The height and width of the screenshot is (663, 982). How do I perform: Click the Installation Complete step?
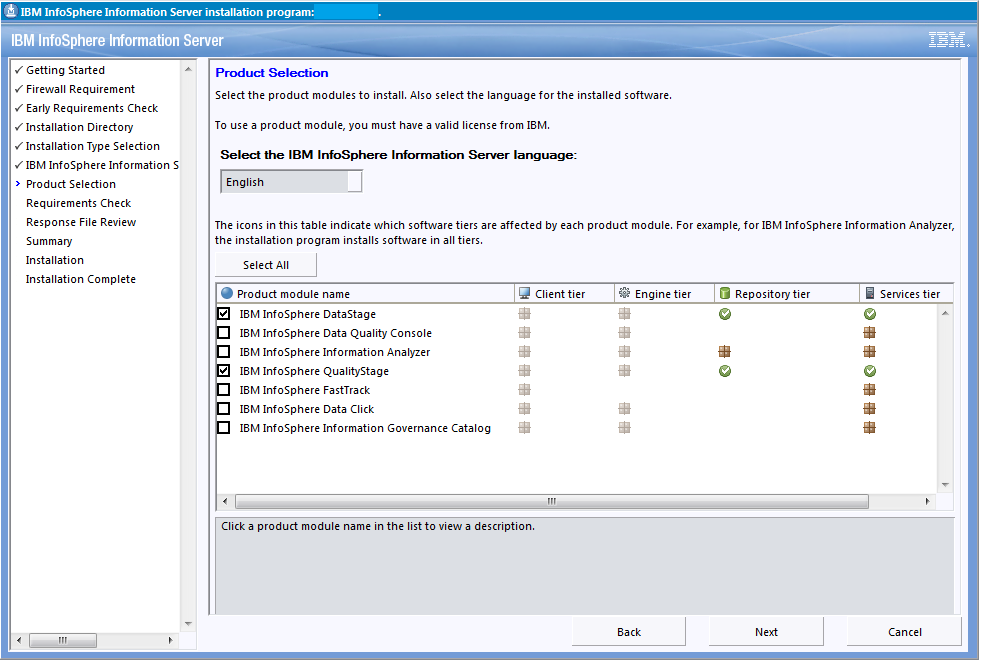pyautogui.click(x=81, y=279)
